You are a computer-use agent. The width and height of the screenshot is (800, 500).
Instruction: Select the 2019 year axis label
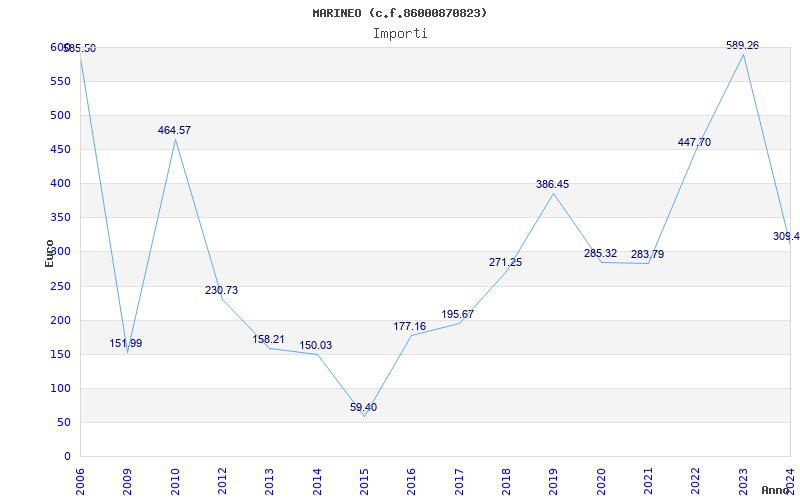pyautogui.click(x=553, y=481)
